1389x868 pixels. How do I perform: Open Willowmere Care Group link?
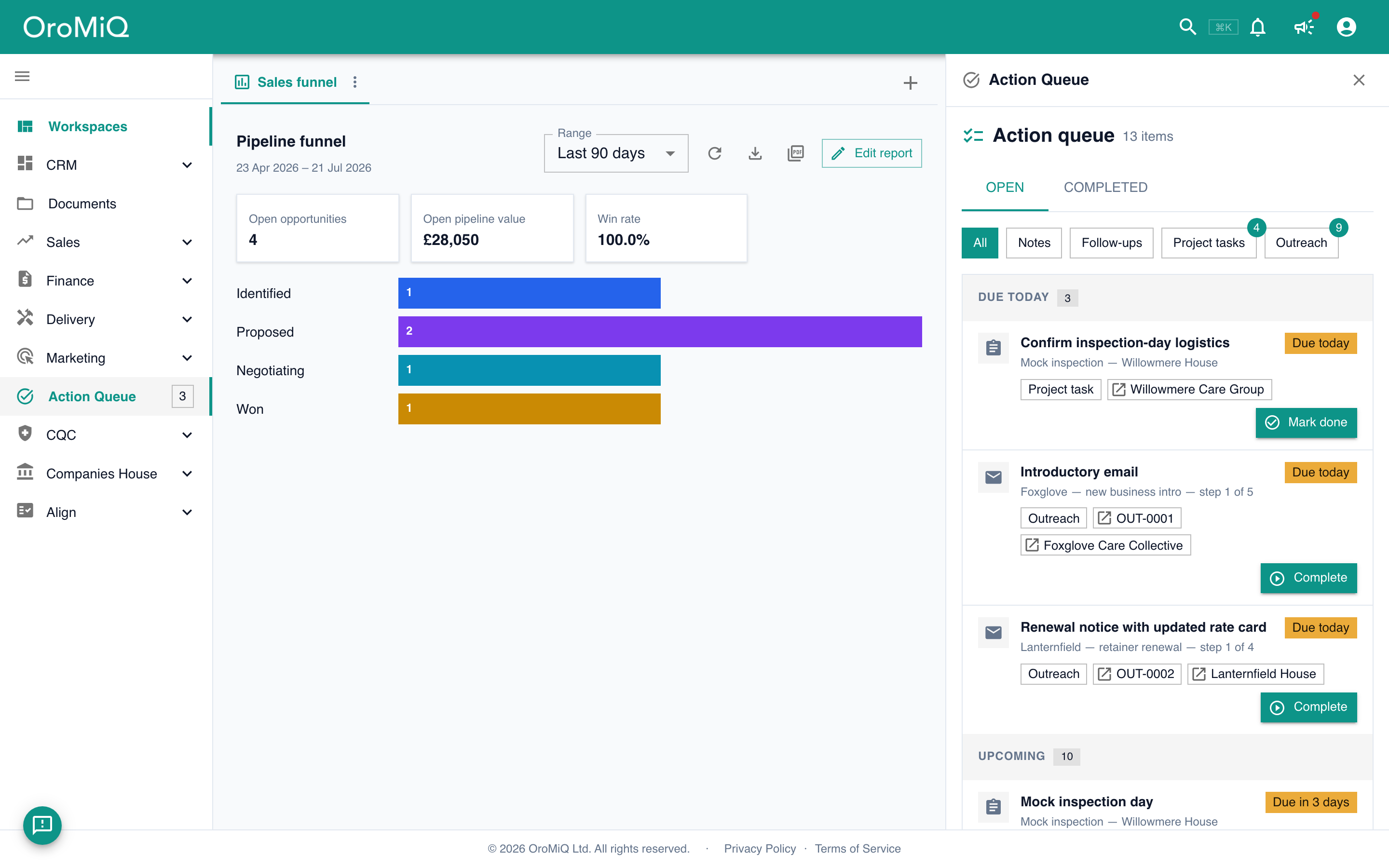coord(1189,389)
